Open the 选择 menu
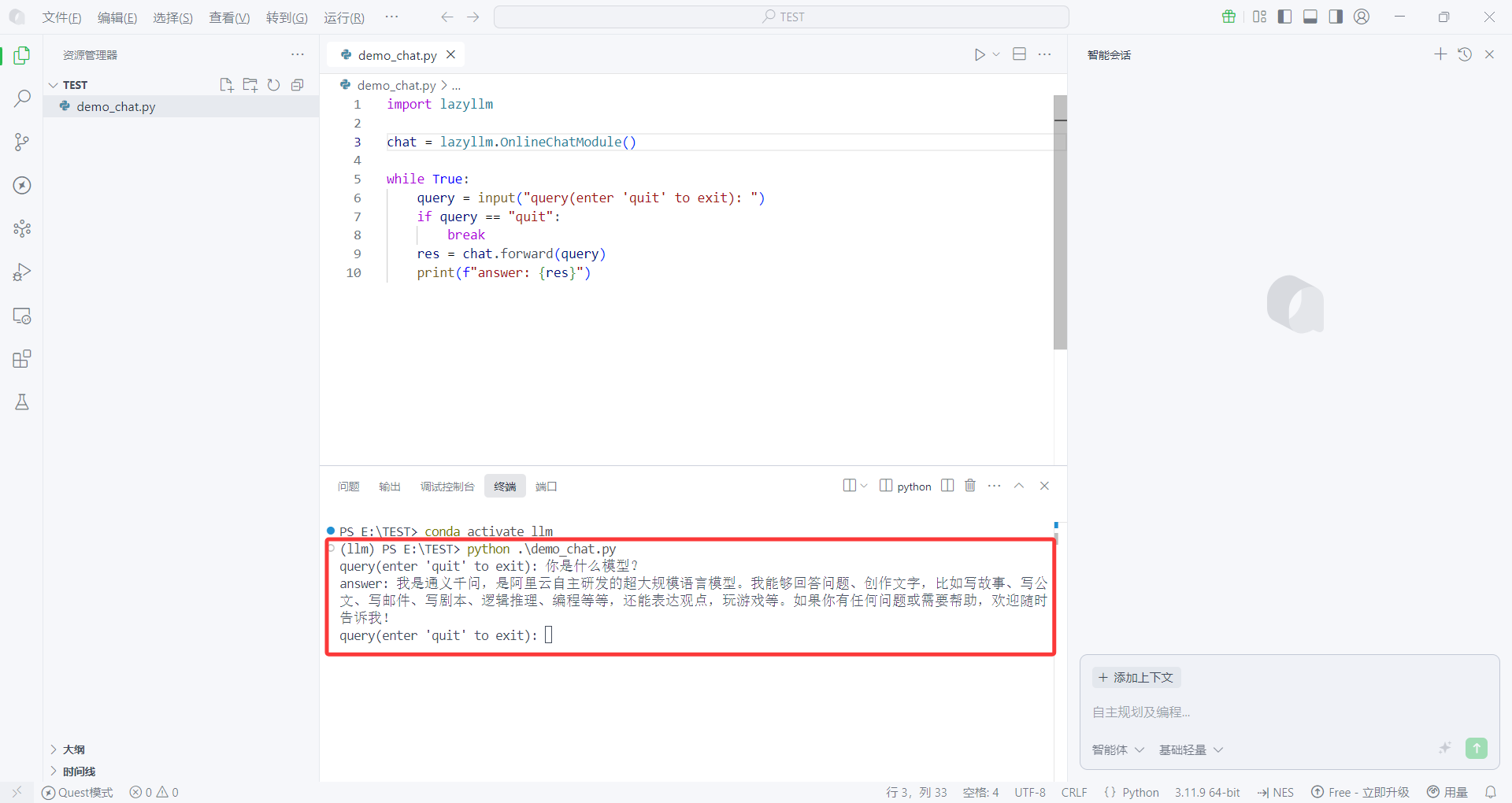 point(172,17)
